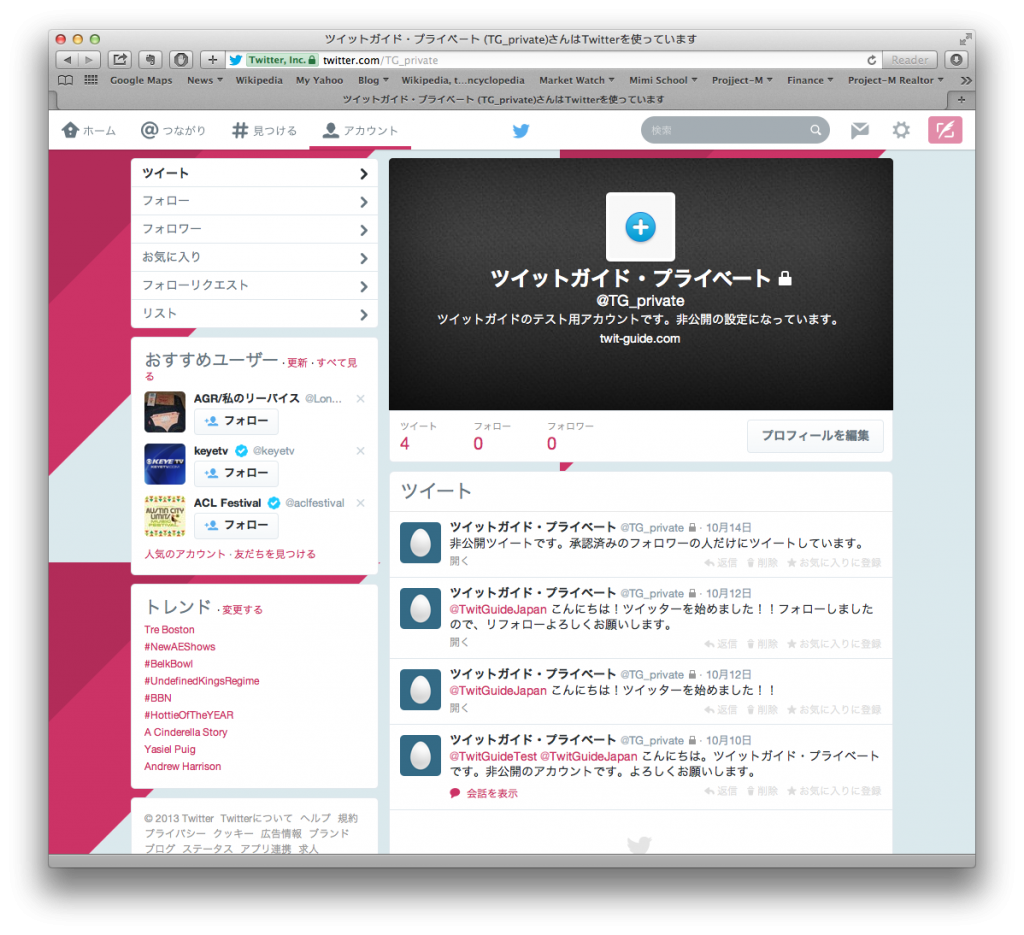Viewport: 1024px width, 935px height.
Task: Dismiss AGR suggested user with X
Action: 360,399
